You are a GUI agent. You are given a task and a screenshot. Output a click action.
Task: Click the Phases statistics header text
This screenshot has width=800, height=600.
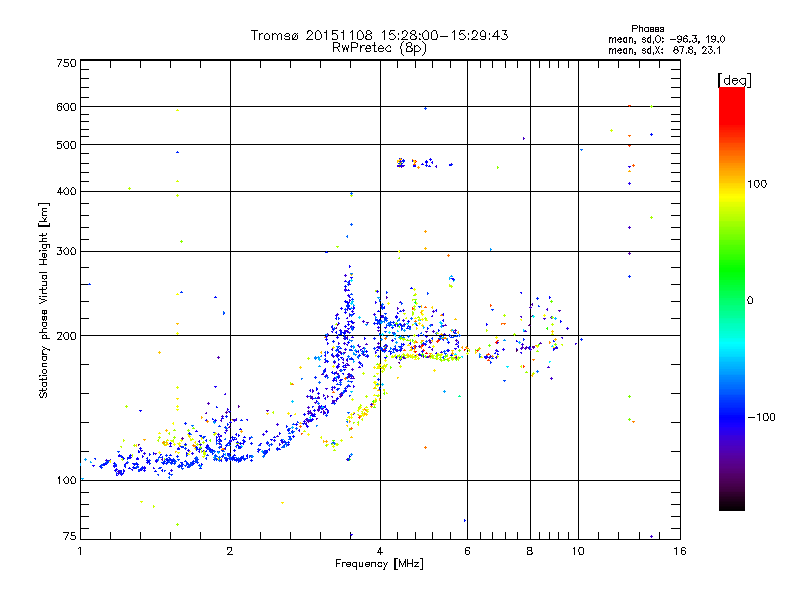(x=647, y=29)
